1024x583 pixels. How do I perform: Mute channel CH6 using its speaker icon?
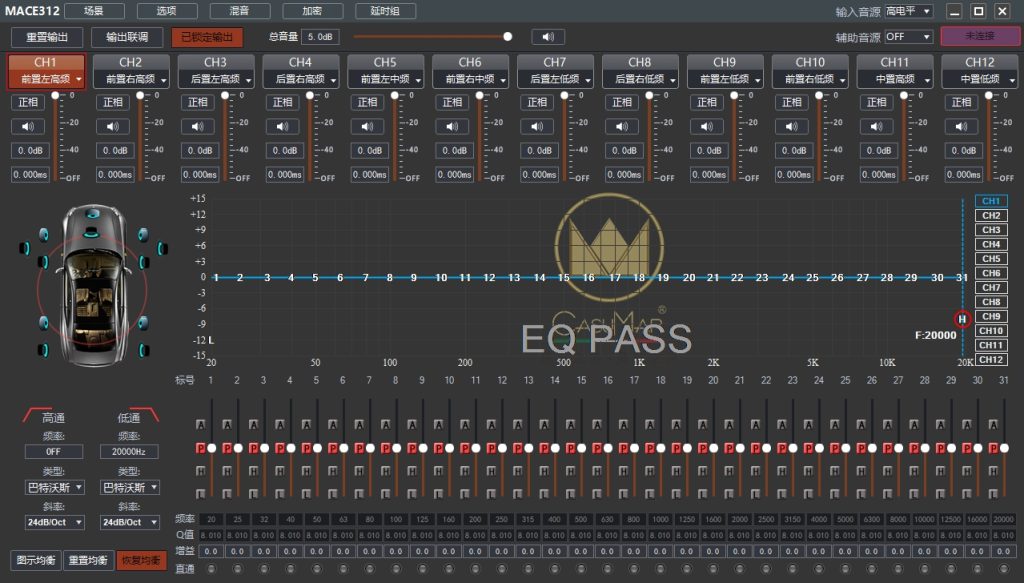453,126
